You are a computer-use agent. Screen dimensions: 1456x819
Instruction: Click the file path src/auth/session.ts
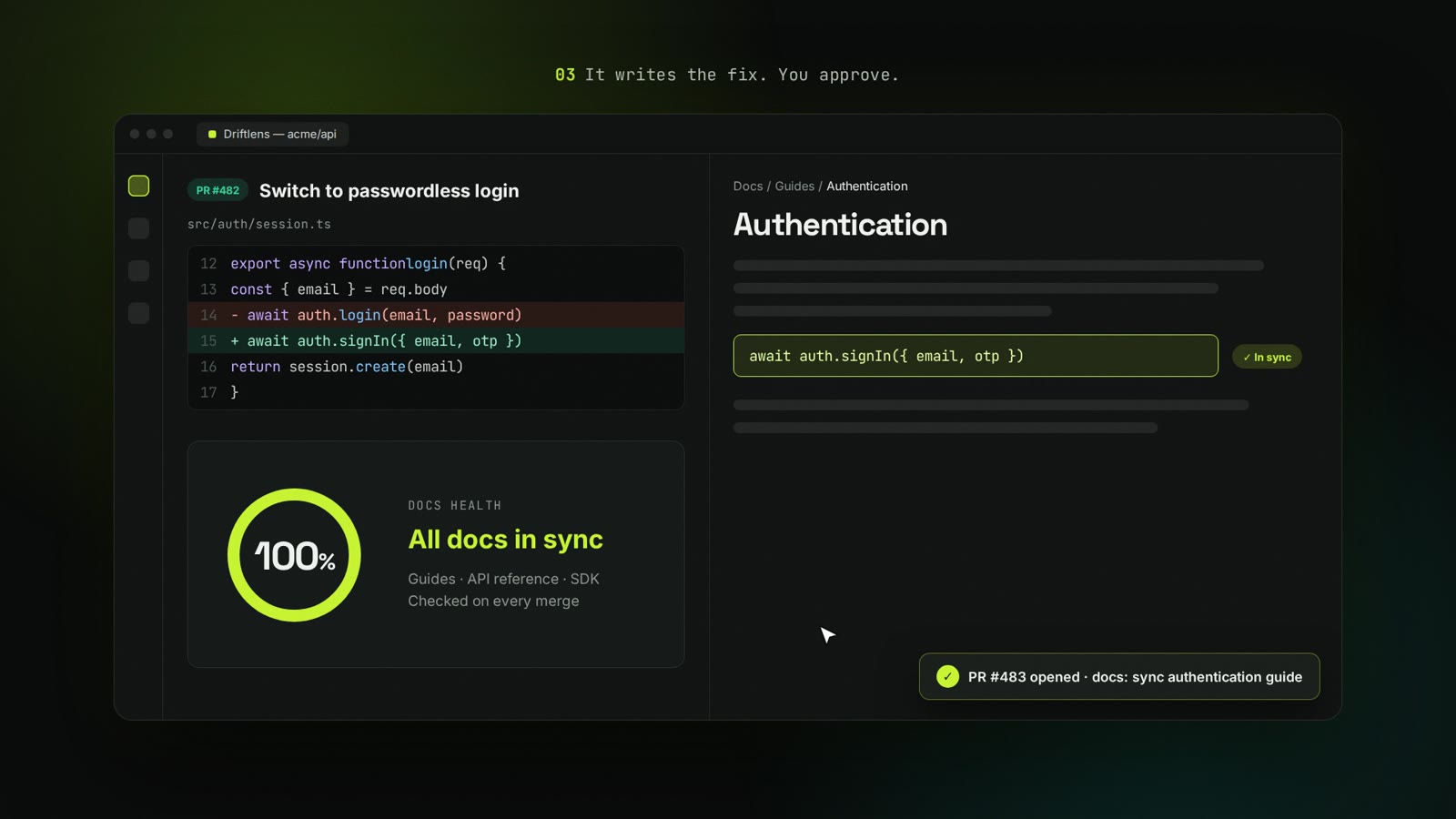[x=259, y=224]
